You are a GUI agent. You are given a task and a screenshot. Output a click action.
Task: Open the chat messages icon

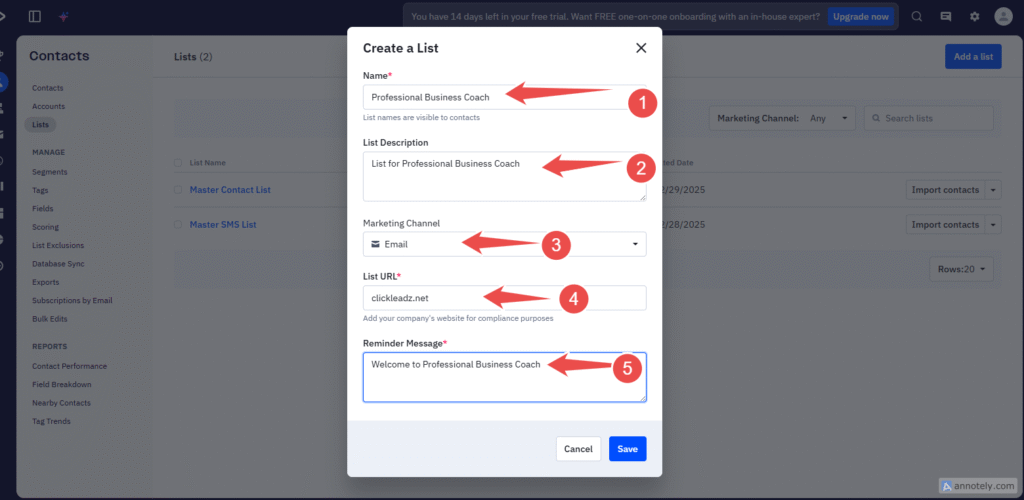pyautogui.click(x=946, y=16)
